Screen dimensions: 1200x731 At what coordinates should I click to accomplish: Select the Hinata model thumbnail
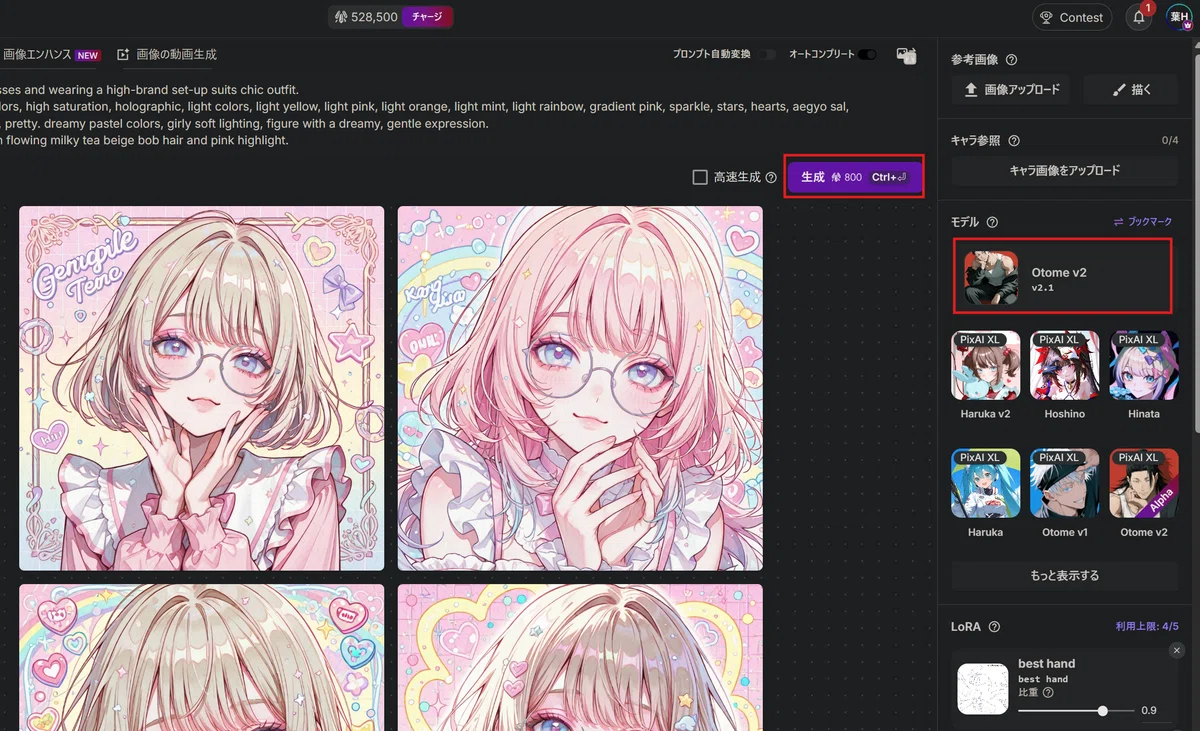coord(1144,366)
